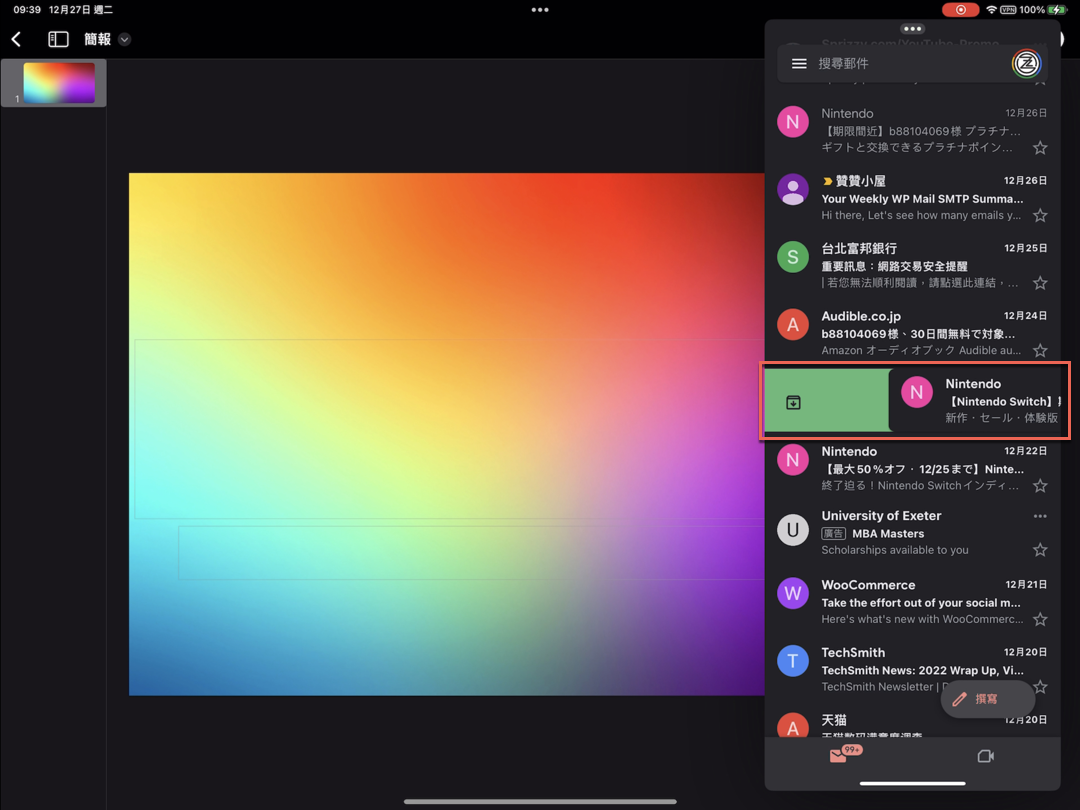Image resolution: width=1080 pixels, height=810 pixels.
Task: Select the green S avatar for 台北富邦銀行
Action: pyautogui.click(x=793, y=257)
